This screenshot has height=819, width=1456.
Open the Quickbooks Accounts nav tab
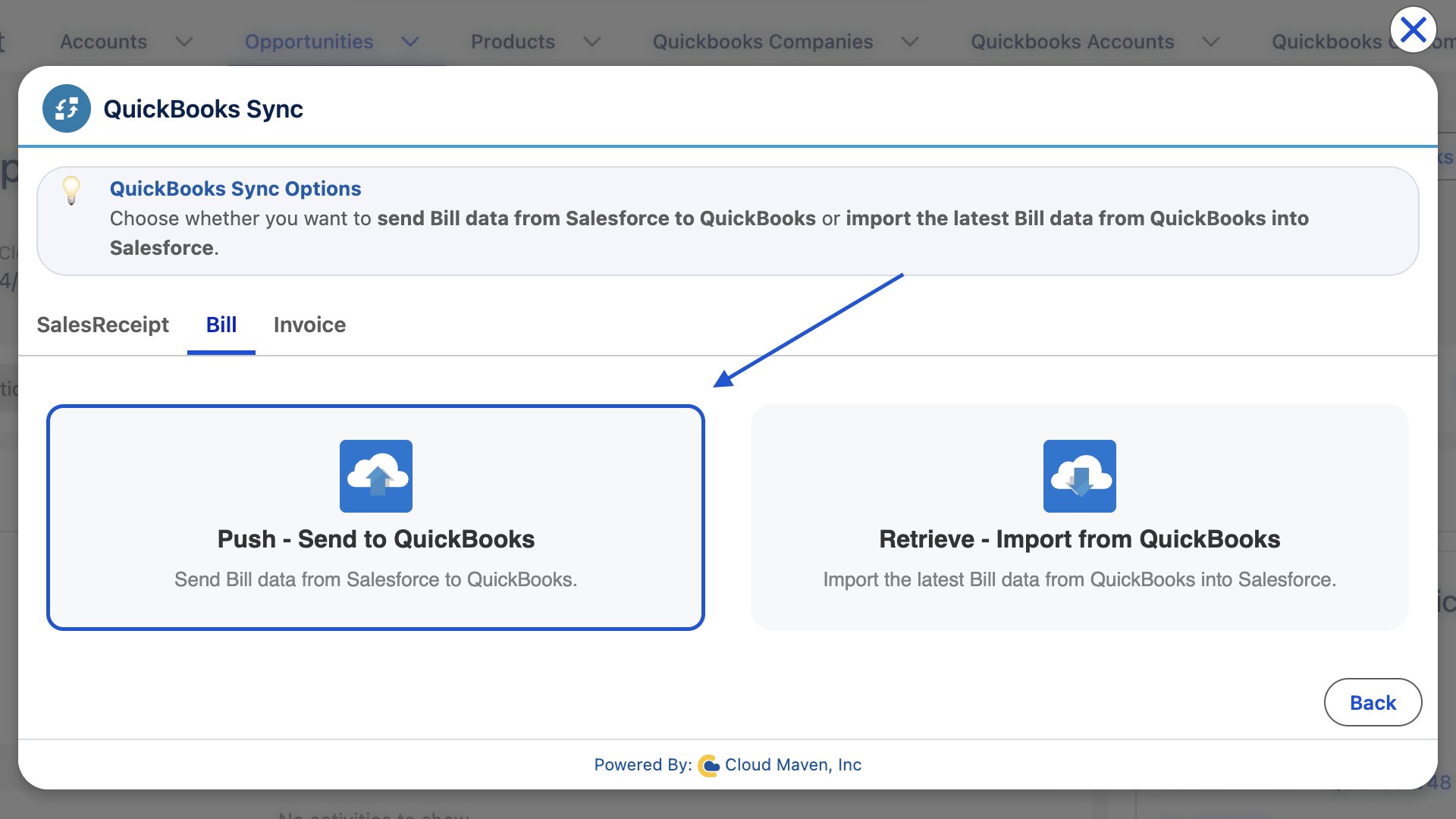pos(1072,42)
